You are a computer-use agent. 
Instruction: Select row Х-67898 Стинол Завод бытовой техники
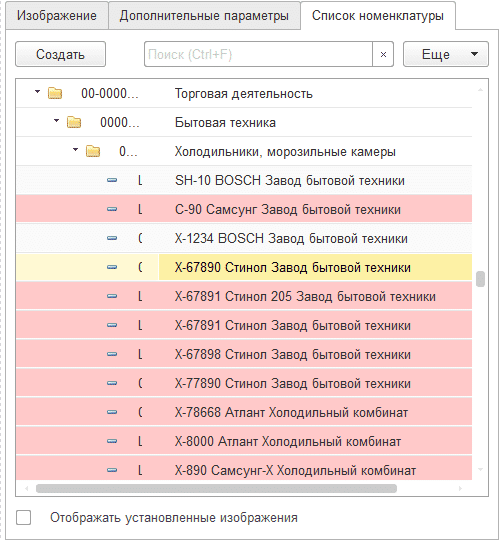[x=244, y=354]
